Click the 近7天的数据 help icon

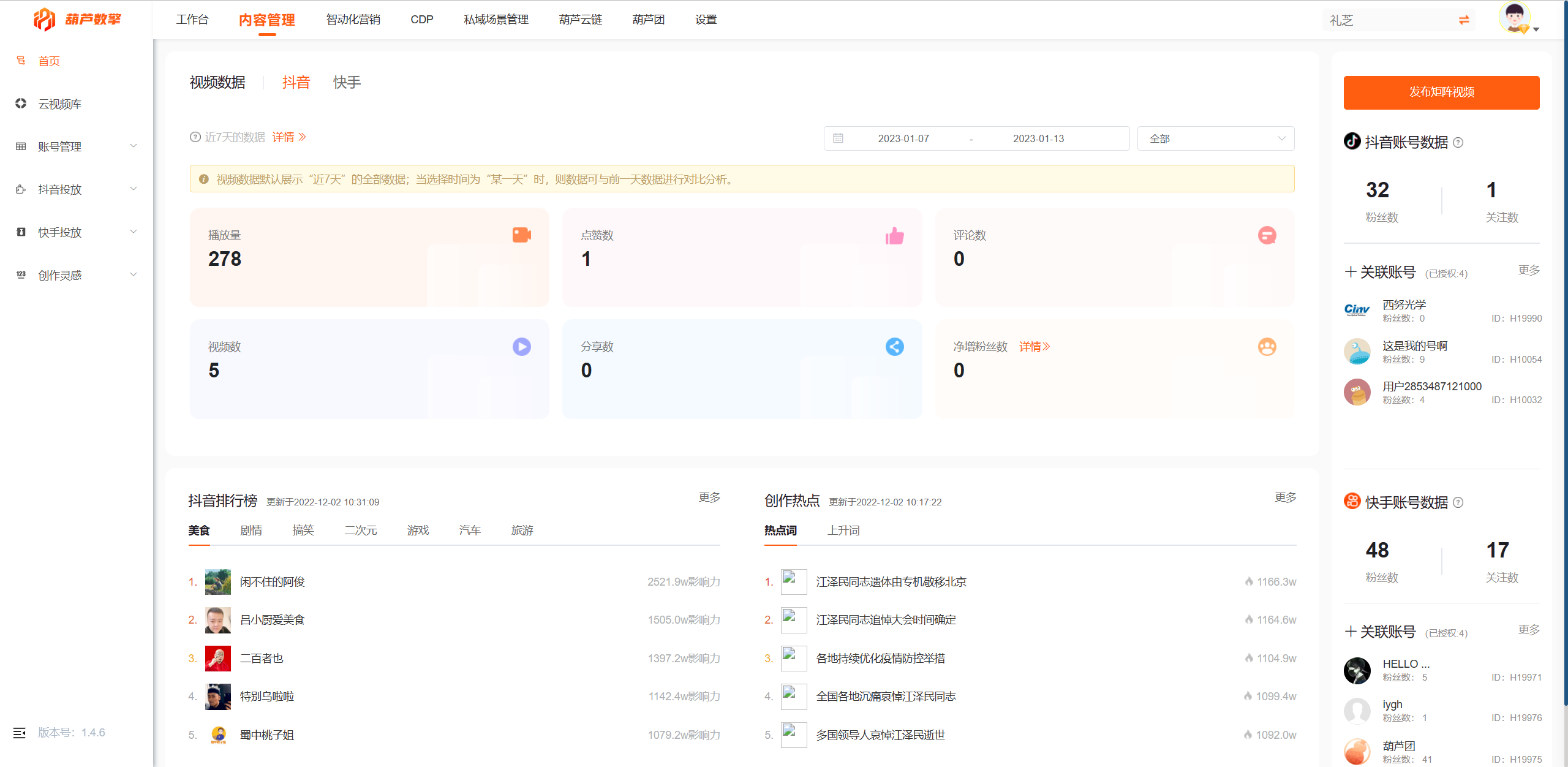pos(195,137)
